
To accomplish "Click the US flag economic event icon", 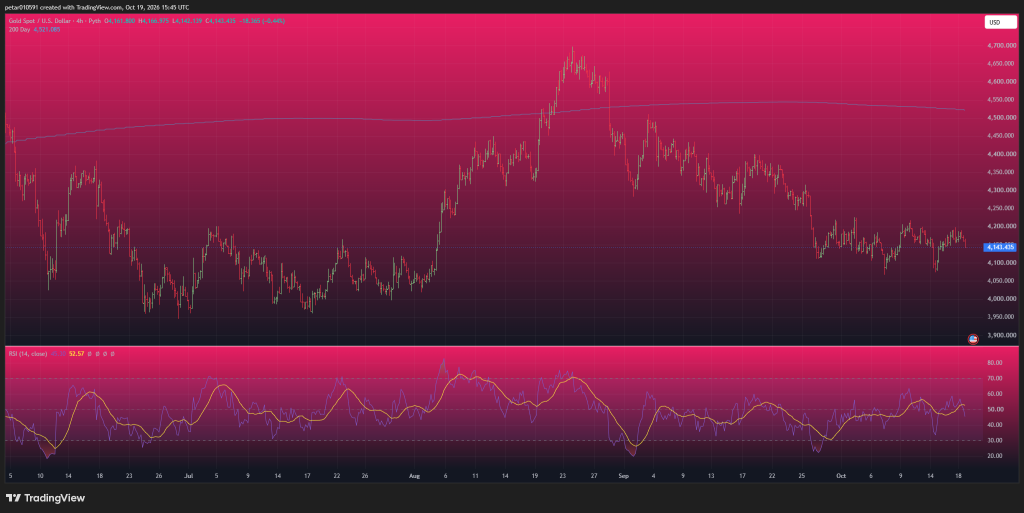I will [972, 339].
